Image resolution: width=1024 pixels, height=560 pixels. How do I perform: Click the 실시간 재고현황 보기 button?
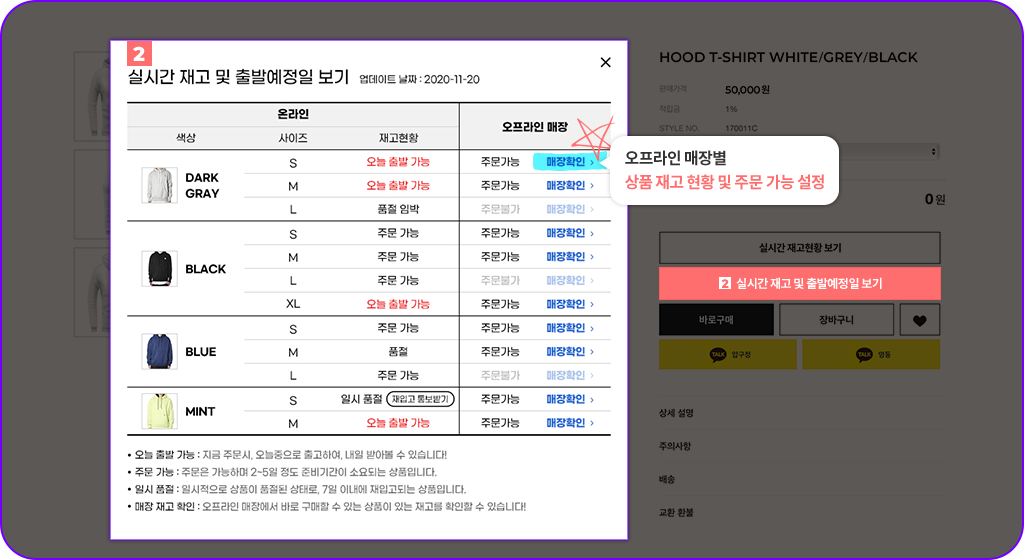(800, 248)
